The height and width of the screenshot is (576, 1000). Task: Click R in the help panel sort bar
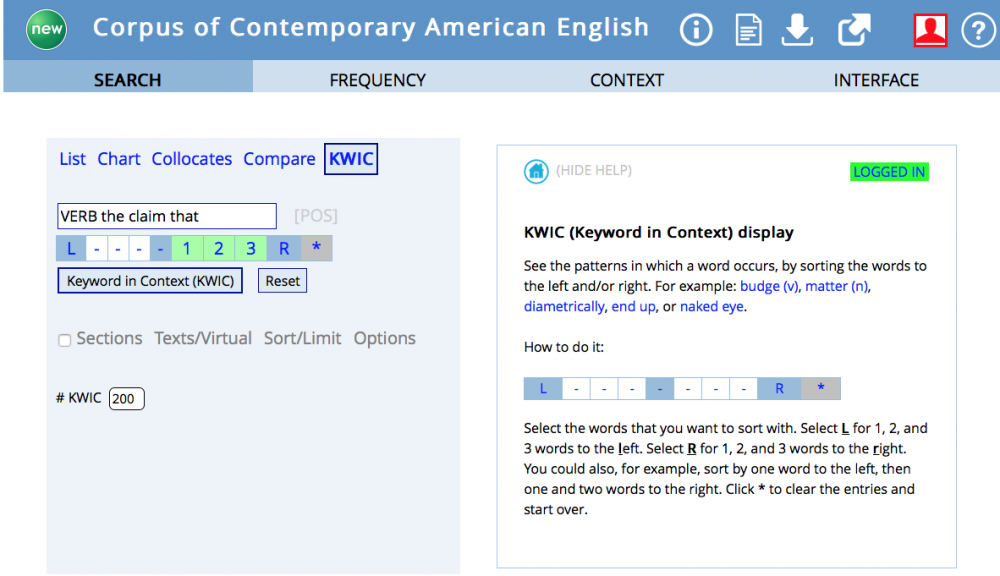click(779, 388)
